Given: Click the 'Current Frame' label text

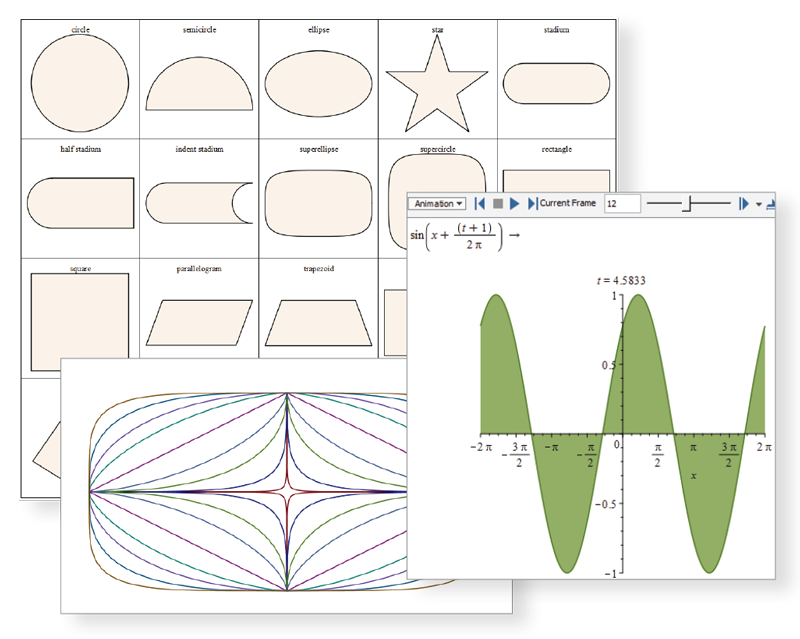Looking at the screenshot, I should (567, 203).
